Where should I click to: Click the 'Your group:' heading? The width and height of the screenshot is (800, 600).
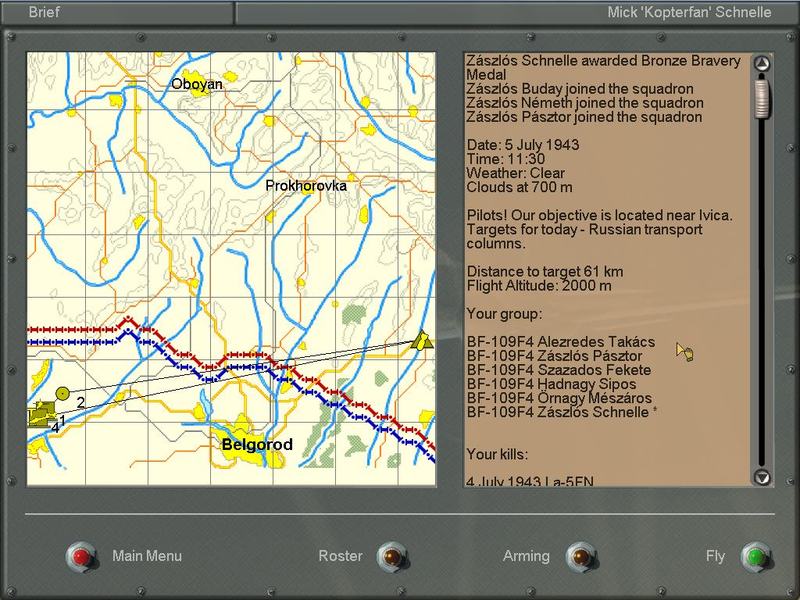(505, 314)
